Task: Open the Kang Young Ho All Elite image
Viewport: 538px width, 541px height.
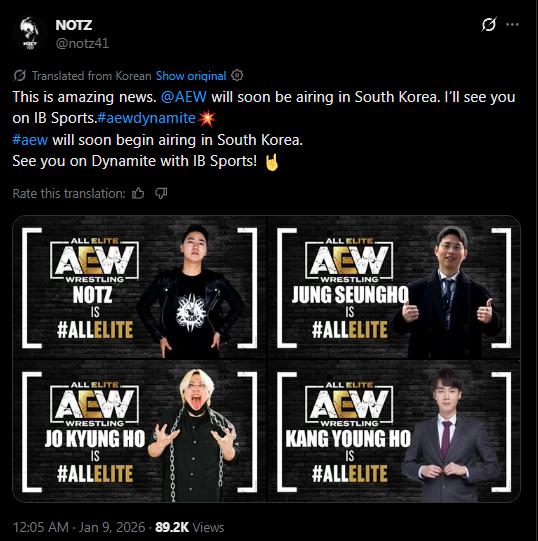Action: [x=394, y=431]
